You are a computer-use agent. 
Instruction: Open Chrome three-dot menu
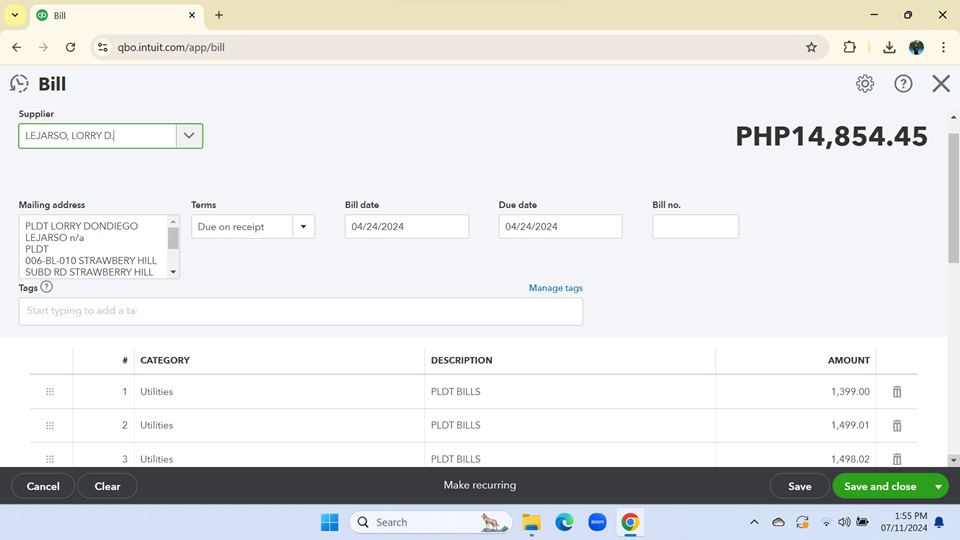click(x=943, y=47)
